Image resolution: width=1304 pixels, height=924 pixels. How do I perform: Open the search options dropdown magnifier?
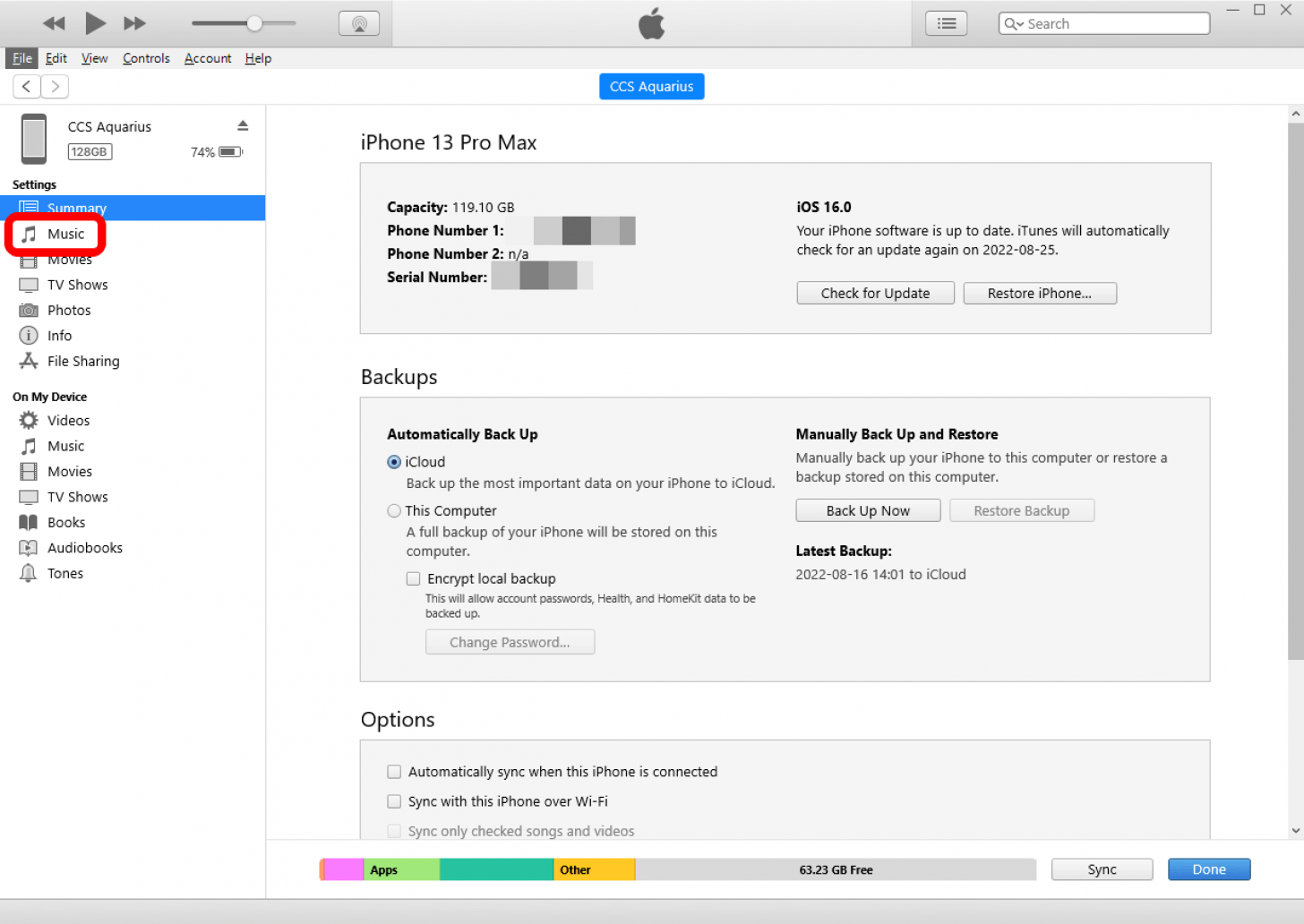(x=1014, y=24)
